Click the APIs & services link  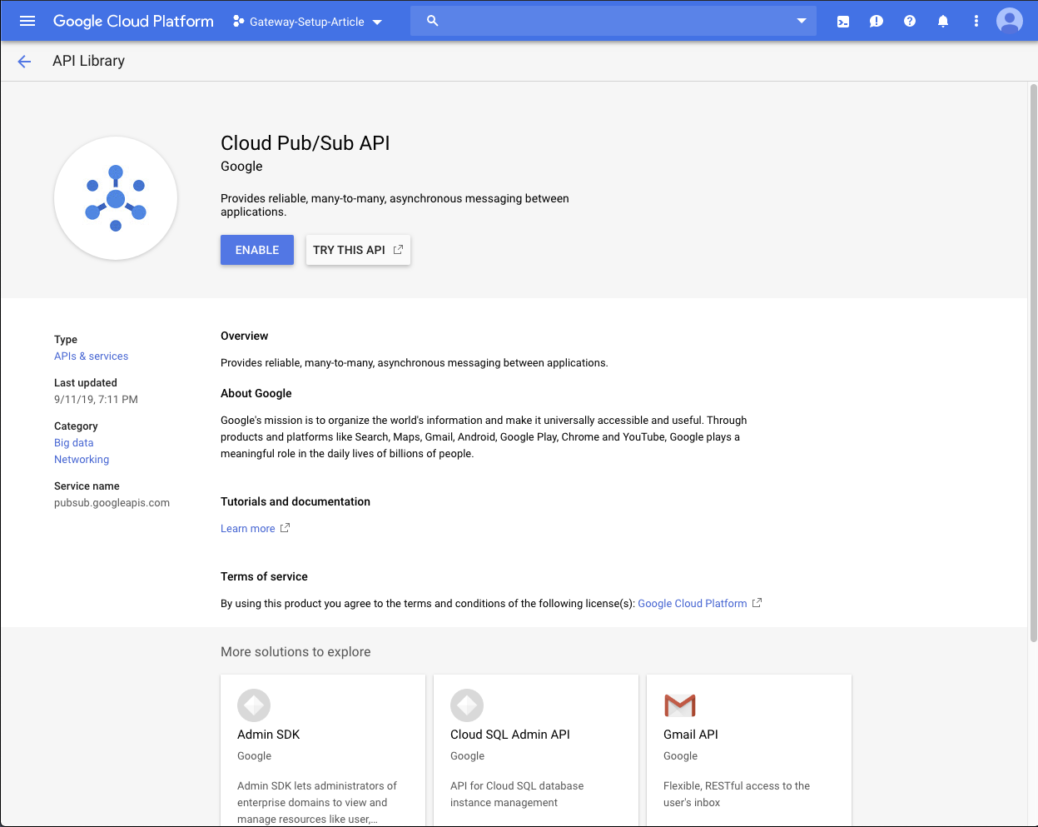pos(91,355)
